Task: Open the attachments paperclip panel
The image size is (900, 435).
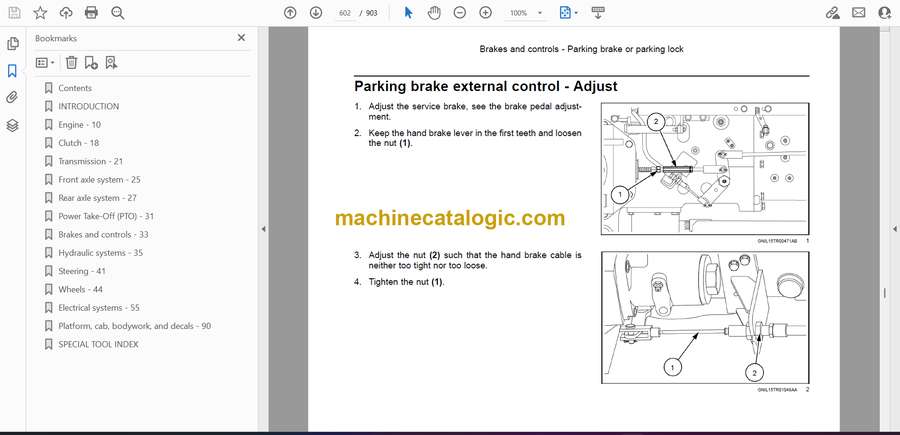Action: point(12,98)
